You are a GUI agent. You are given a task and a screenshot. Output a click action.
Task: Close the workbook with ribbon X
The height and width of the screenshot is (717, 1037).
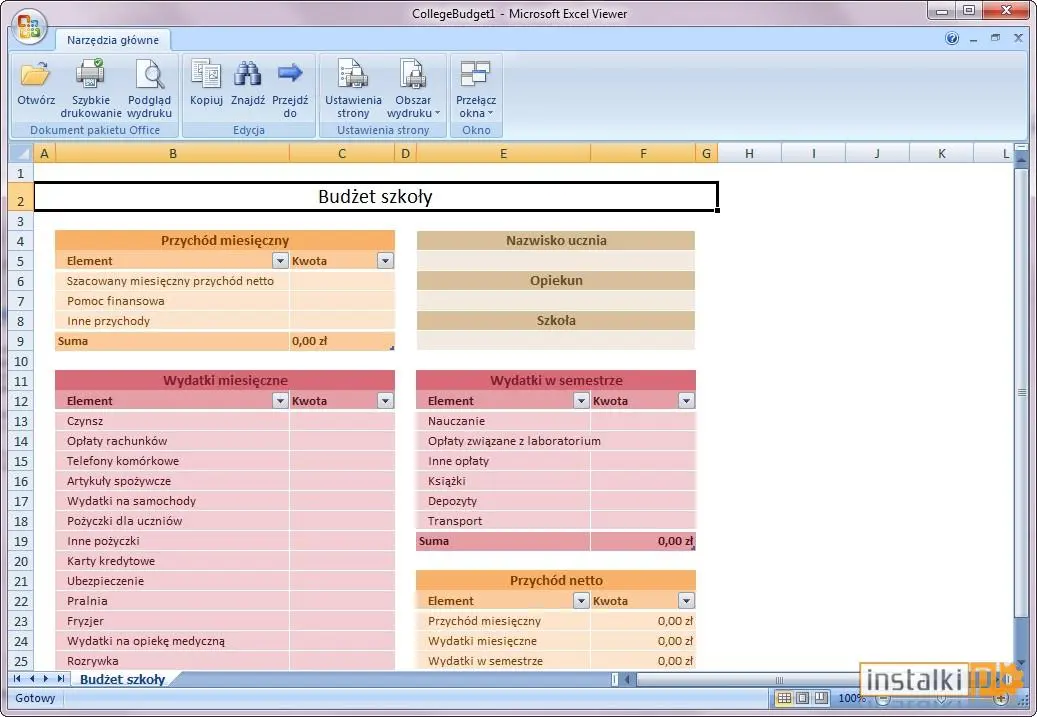tap(1018, 38)
